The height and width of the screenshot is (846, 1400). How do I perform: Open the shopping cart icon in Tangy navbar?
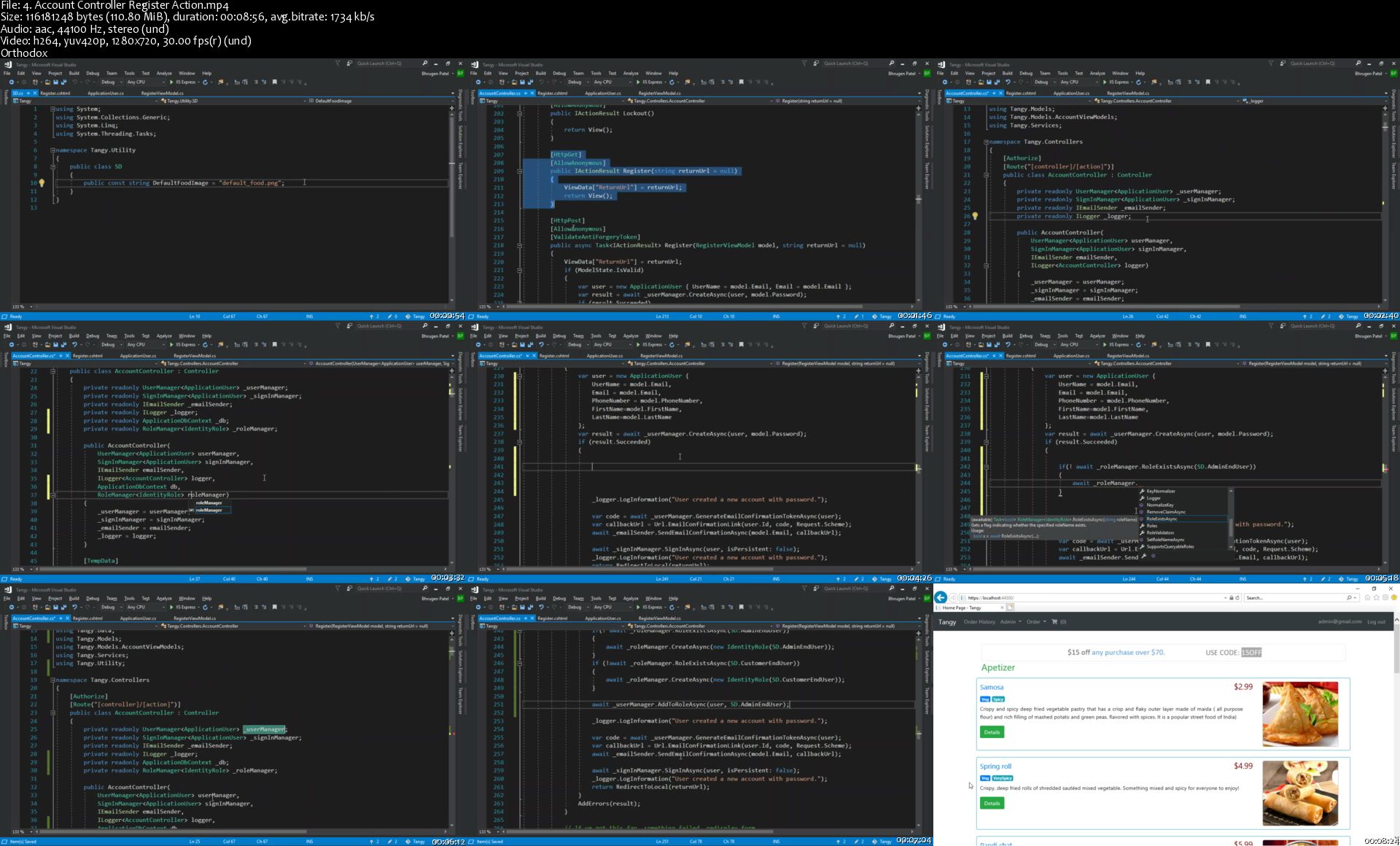pos(1054,622)
